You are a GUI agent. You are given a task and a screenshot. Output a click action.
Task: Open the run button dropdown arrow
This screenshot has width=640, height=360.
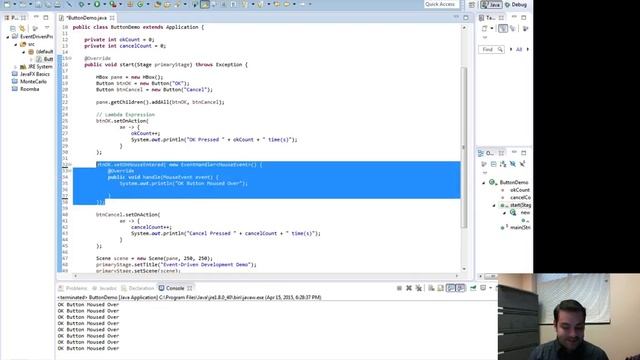(x=104, y=4)
